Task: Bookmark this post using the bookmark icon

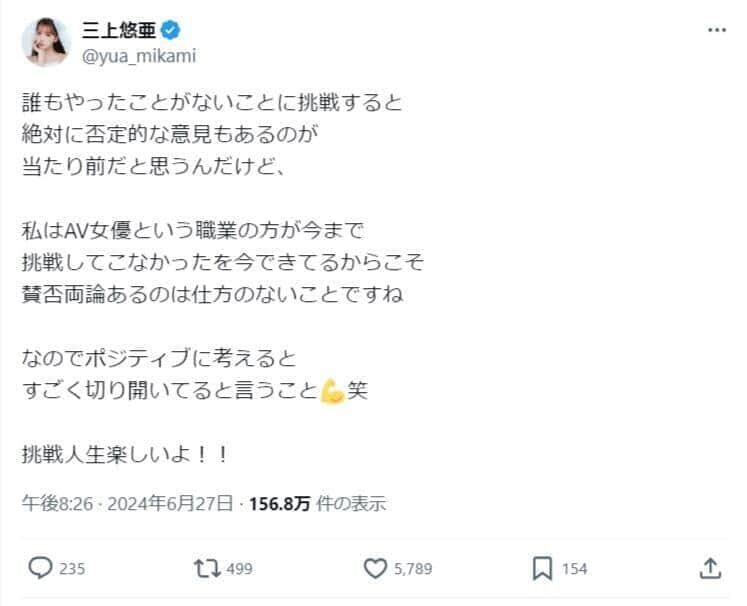Action: (542, 568)
